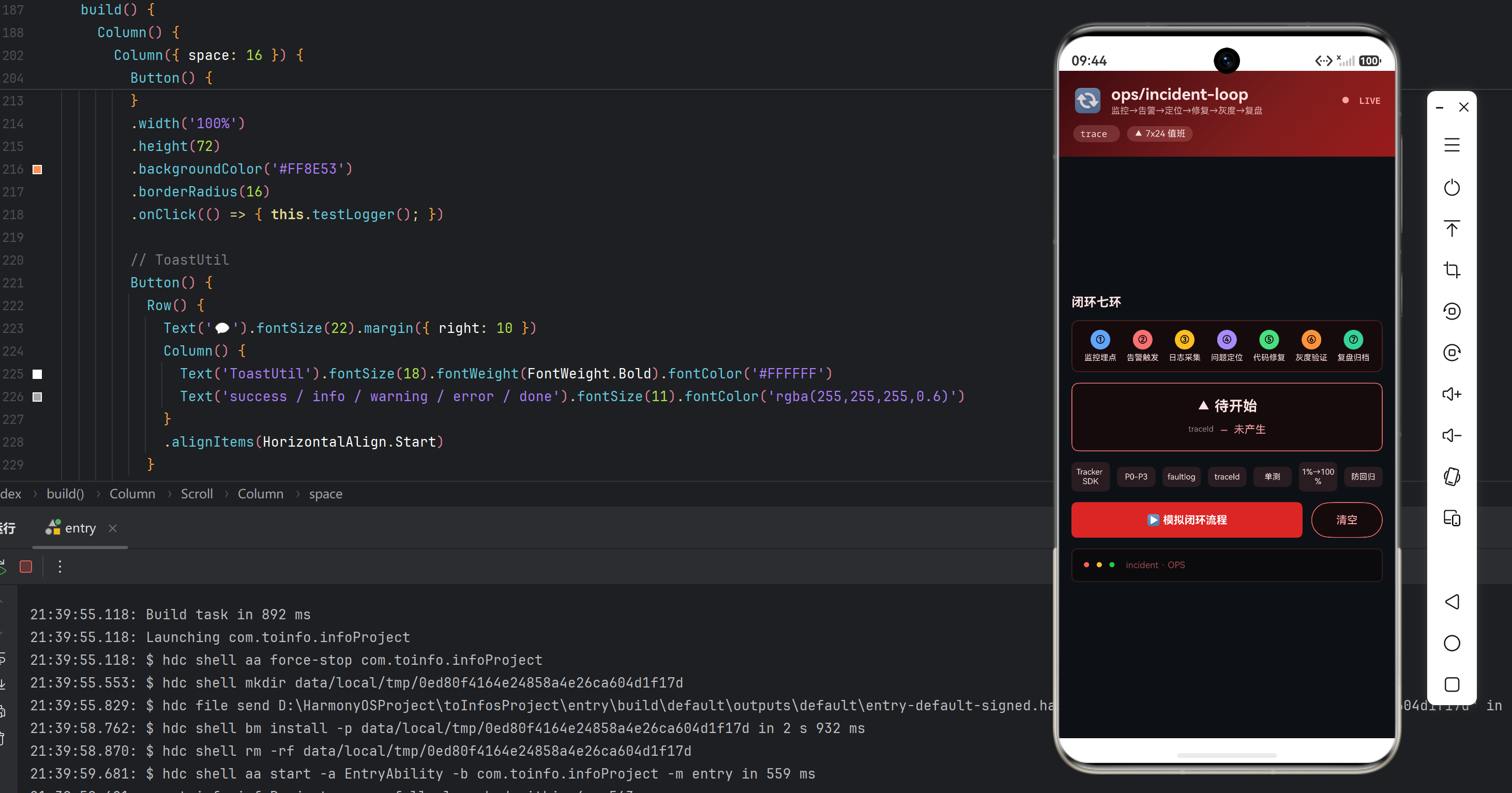Stop the running entry process
The height and width of the screenshot is (793, 1512).
point(26,567)
